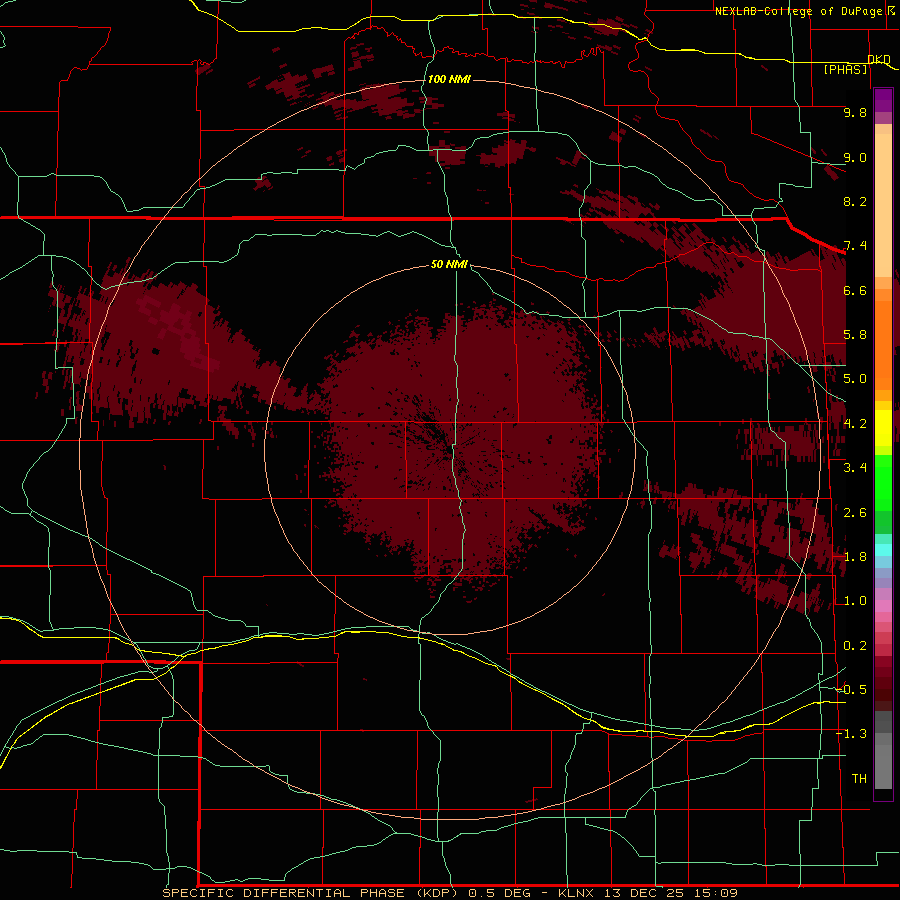Screen dimensions: 900x900
Task: Click the gray section at the color bar bottom
Action: pyautogui.click(x=883, y=750)
